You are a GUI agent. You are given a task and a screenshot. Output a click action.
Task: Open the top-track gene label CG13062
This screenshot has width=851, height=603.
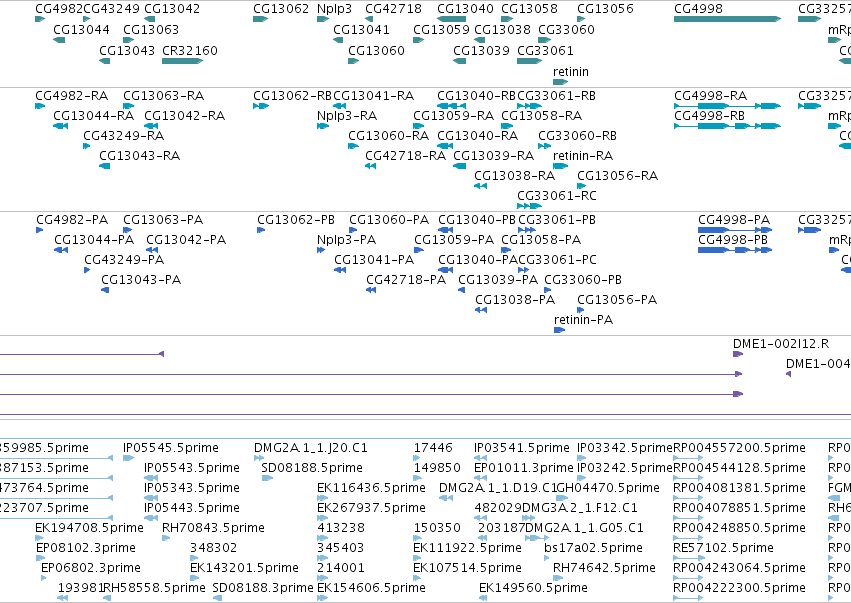click(x=281, y=9)
